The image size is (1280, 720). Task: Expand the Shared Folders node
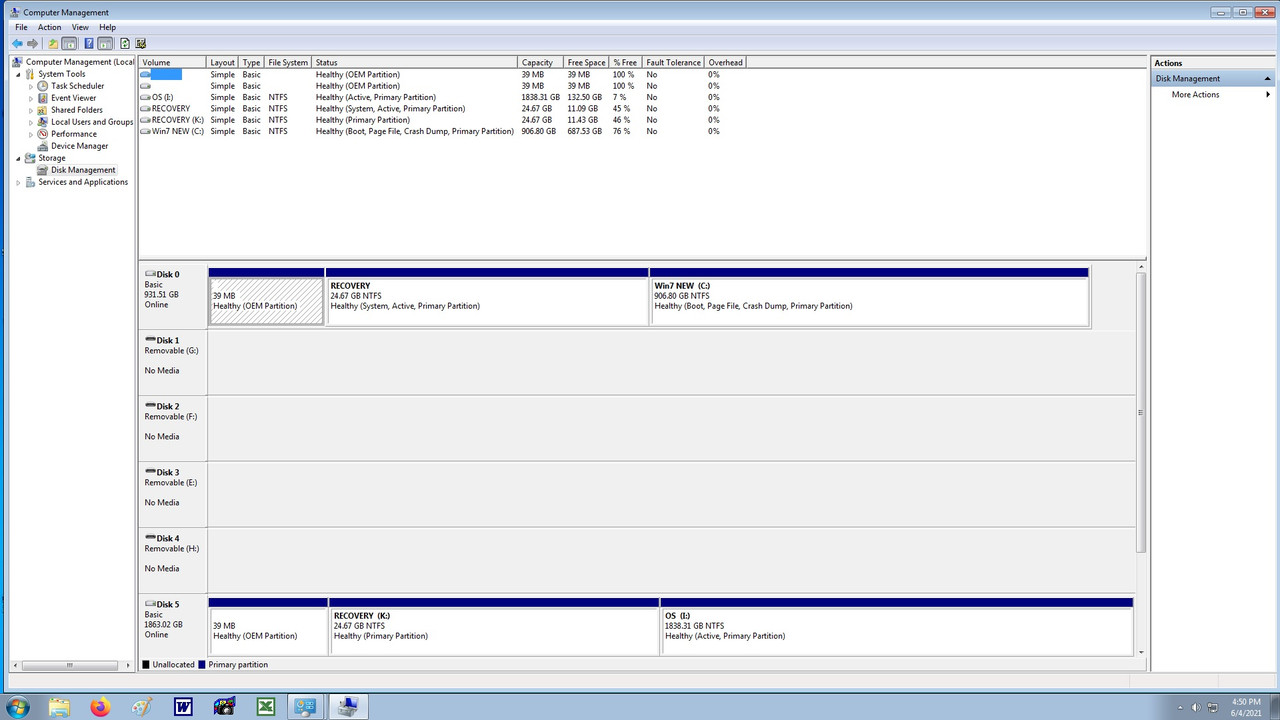point(30,109)
